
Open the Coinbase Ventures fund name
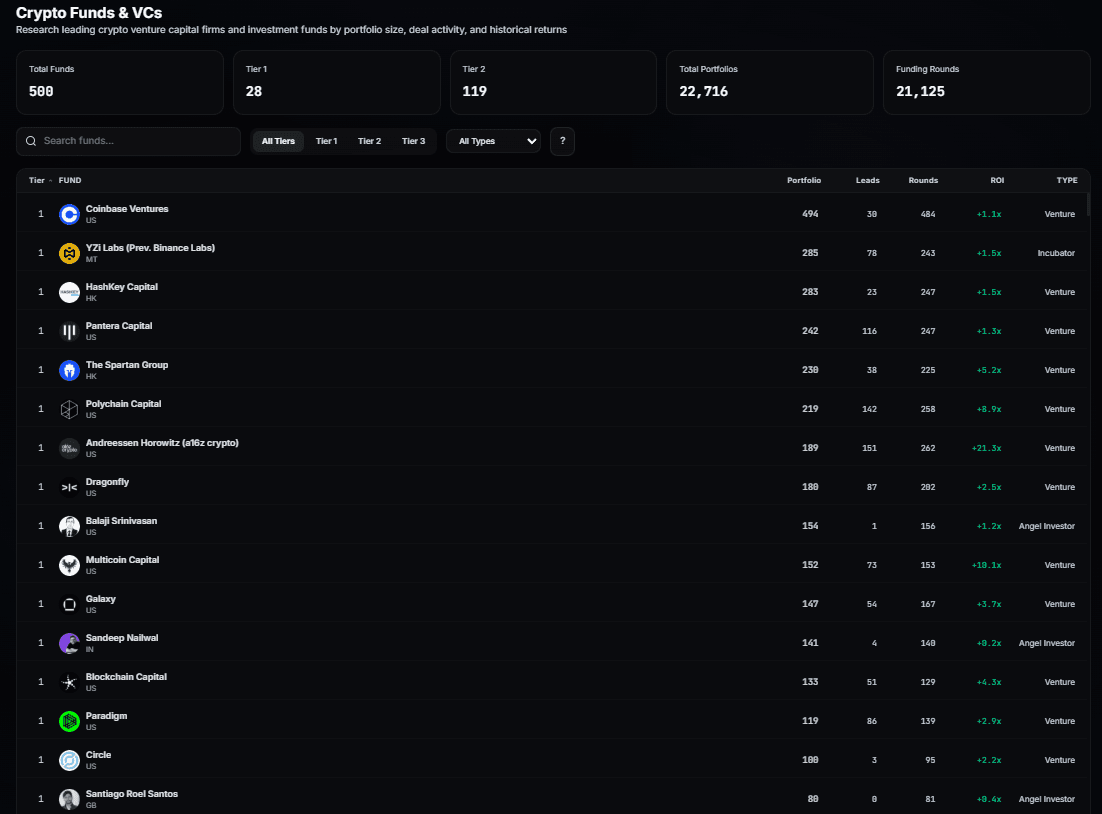click(x=127, y=209)
